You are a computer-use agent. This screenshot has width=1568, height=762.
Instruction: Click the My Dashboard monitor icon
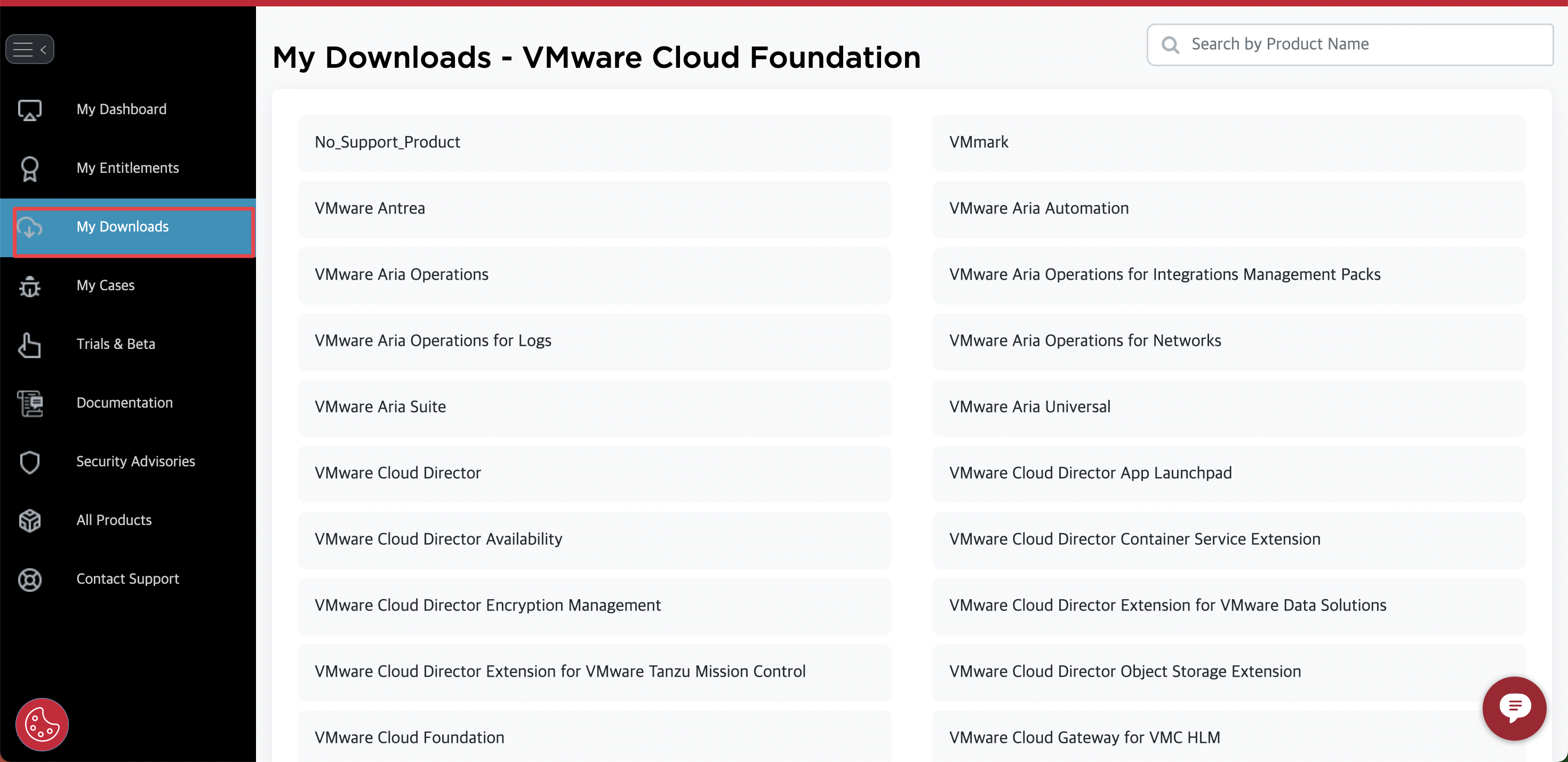tap(30, 109)
